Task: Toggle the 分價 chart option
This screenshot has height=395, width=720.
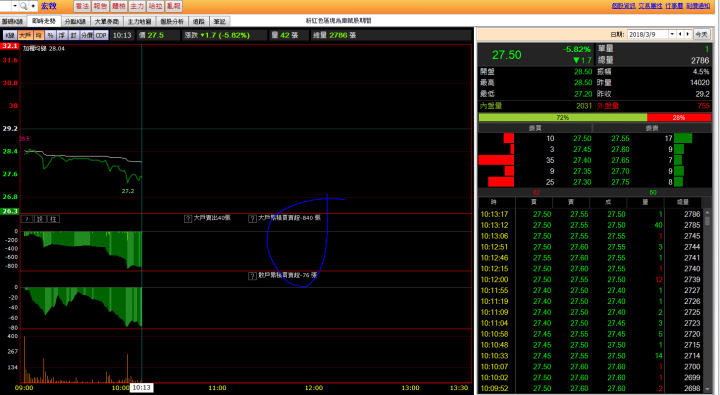Action: click(x=87, y=35)
